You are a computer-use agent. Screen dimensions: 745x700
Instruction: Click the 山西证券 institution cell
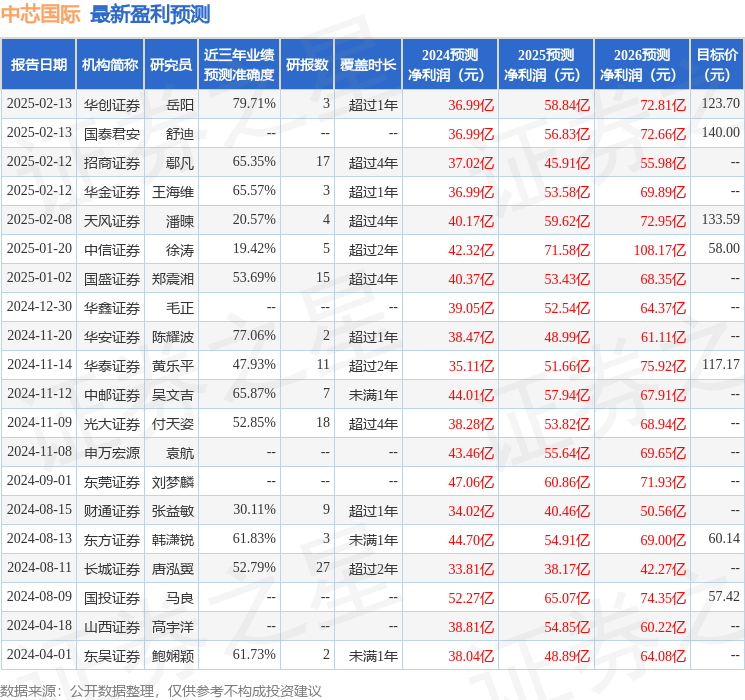[112, 627]
